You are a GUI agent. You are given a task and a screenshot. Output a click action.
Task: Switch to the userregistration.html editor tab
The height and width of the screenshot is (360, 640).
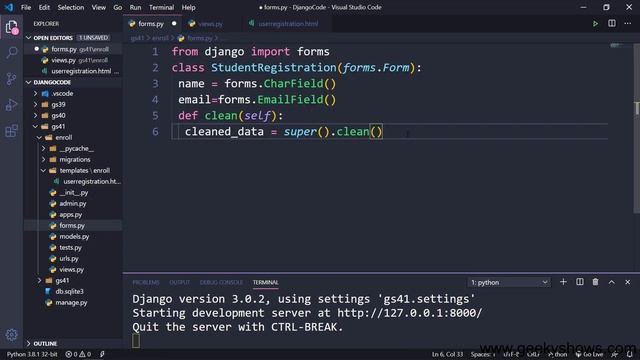click(x=287, y=24)
